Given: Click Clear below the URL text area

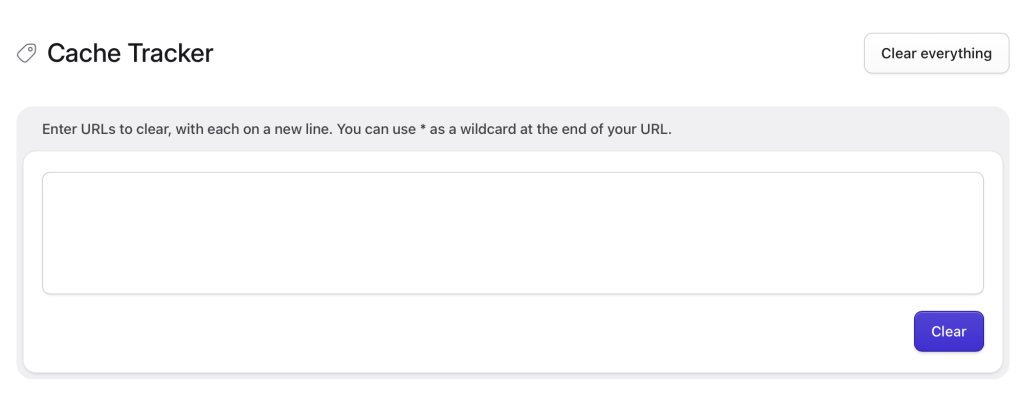Looking at the screenshot, I should [x=948, y=331].
